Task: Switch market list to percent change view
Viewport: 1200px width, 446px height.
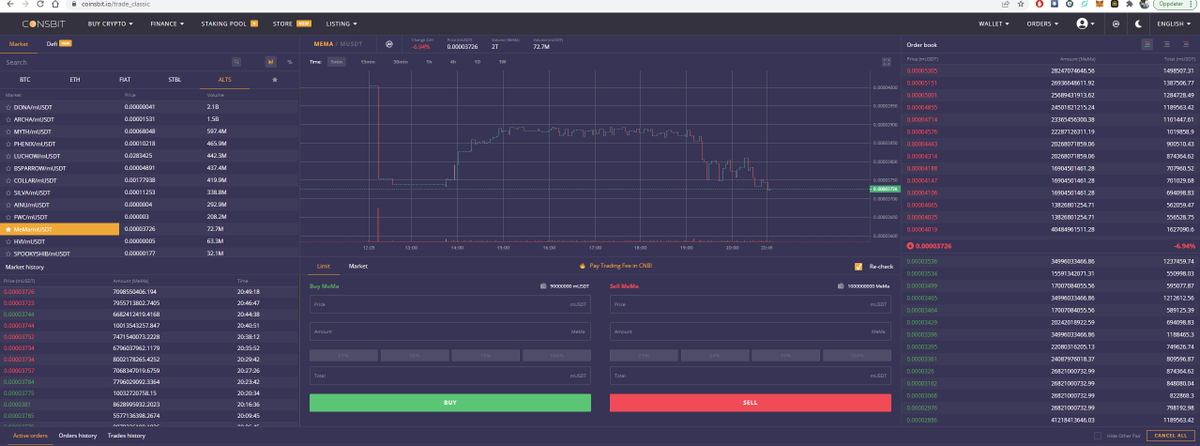Action: click(289, 62)
